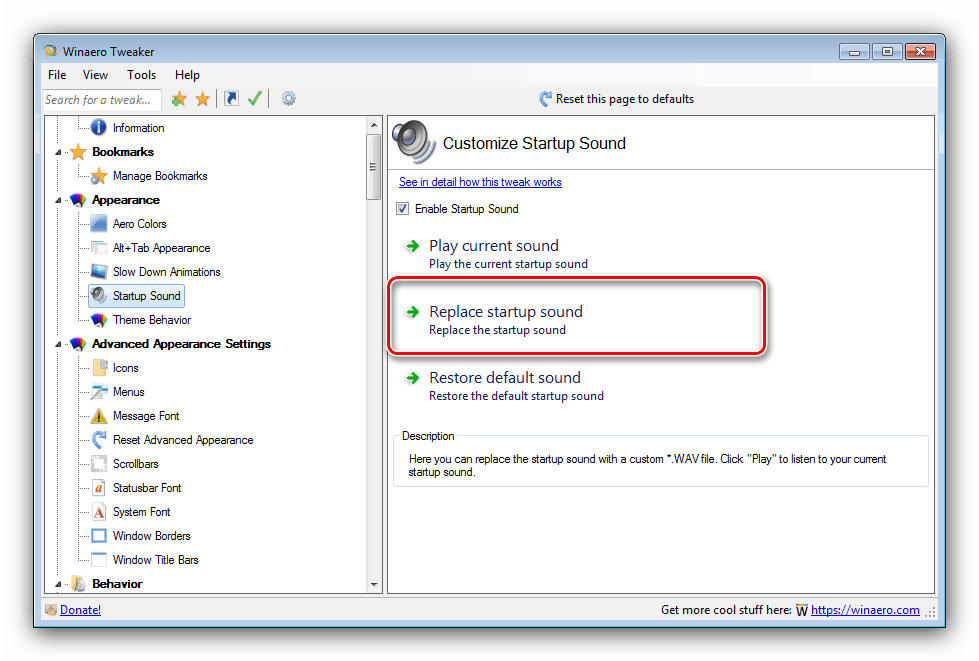Click the Message Font warning icon

[x=99, y=416]
